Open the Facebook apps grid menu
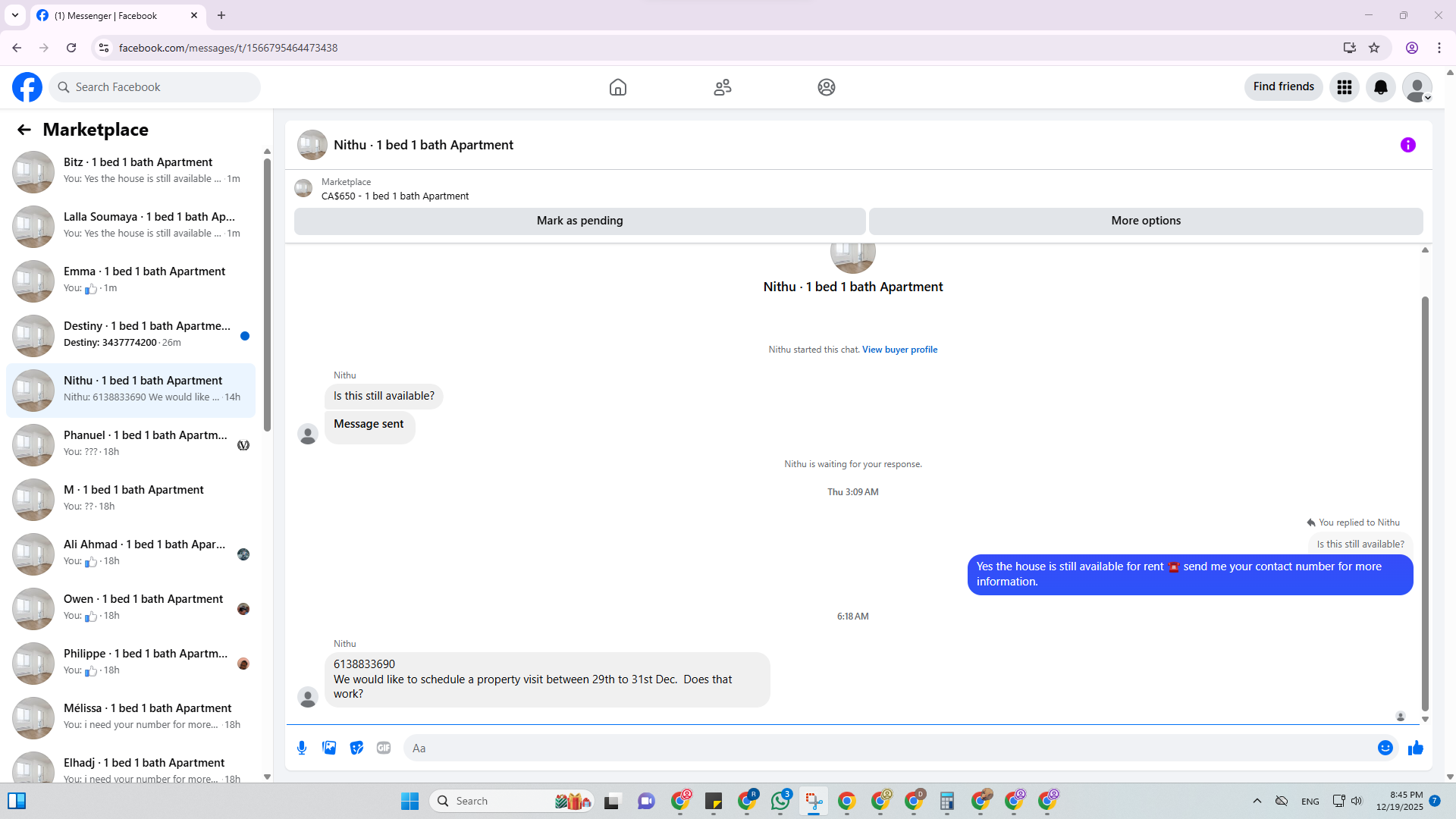This screenshot has height=819, width=1456. click(x=1344, y=87)
